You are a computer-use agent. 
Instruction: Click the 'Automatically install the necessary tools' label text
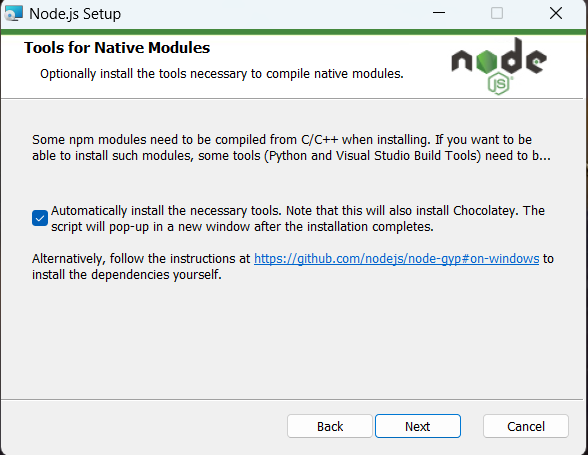[x=298, y=218]
